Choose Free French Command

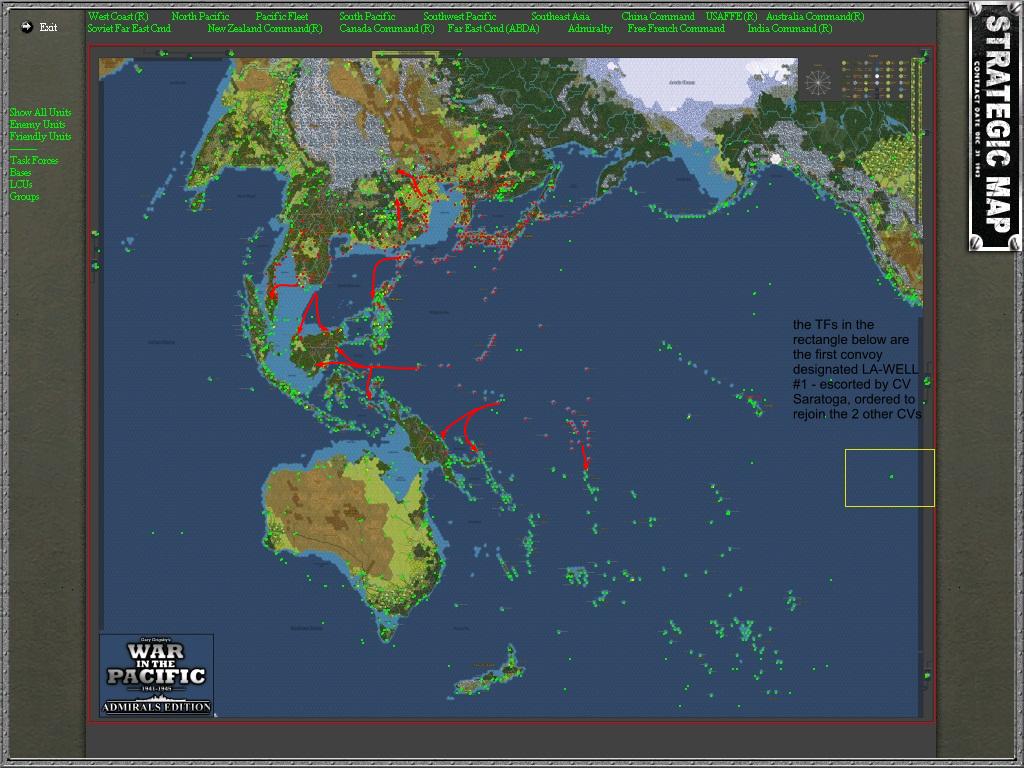676,29
